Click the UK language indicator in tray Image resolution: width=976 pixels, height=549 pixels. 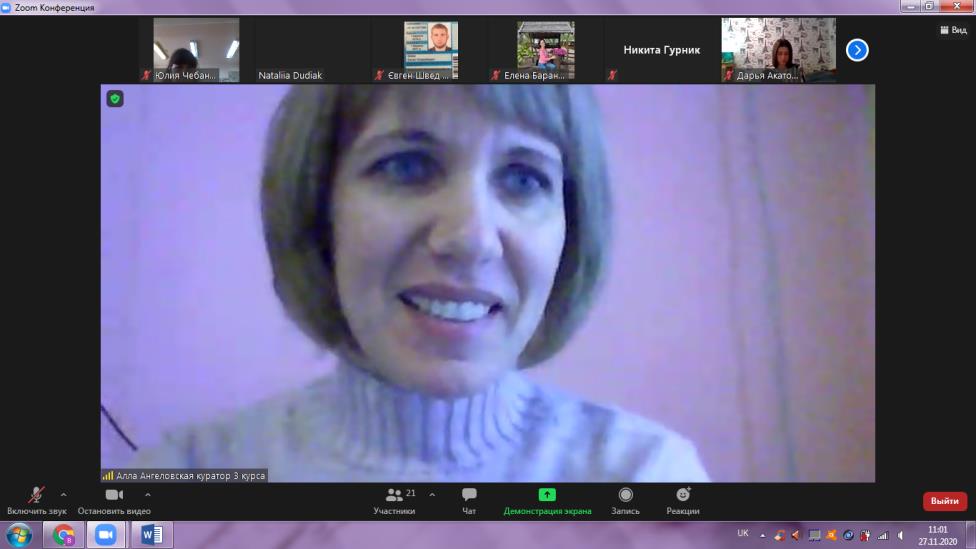click(743, 533)
